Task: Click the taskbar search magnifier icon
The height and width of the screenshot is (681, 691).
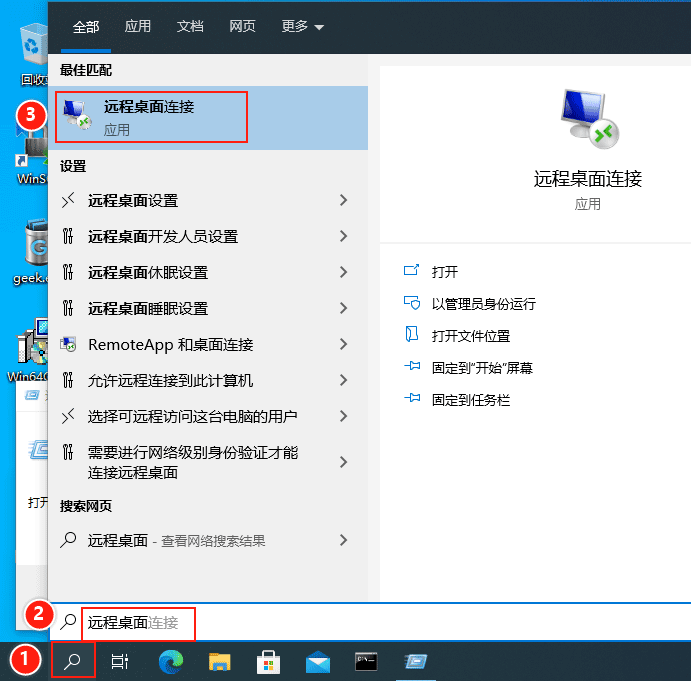Action: point(72,661)
